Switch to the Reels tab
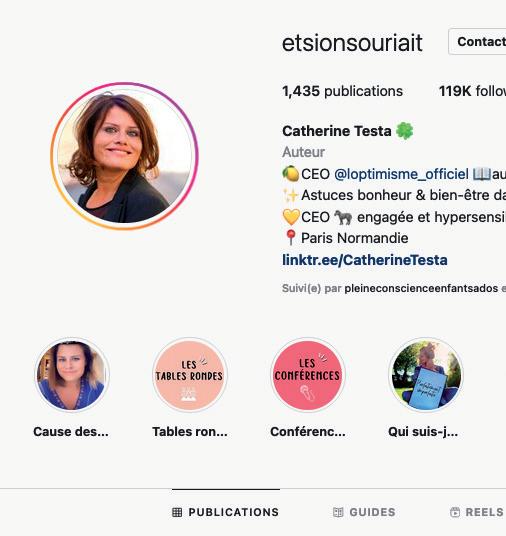The image size is (506, 536). coord(477,512)
